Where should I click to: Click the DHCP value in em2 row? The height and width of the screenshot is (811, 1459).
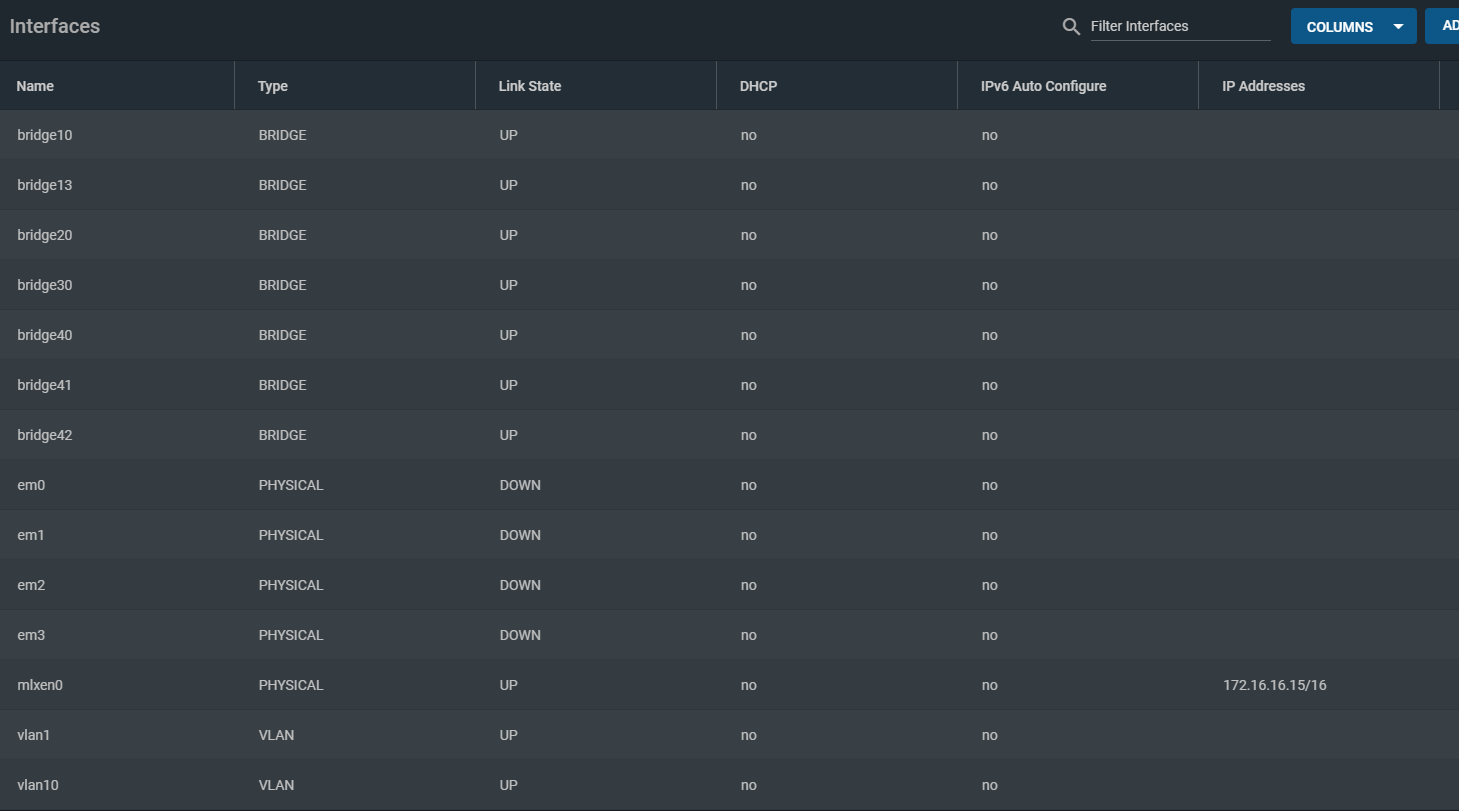click(x=749, y=585)
